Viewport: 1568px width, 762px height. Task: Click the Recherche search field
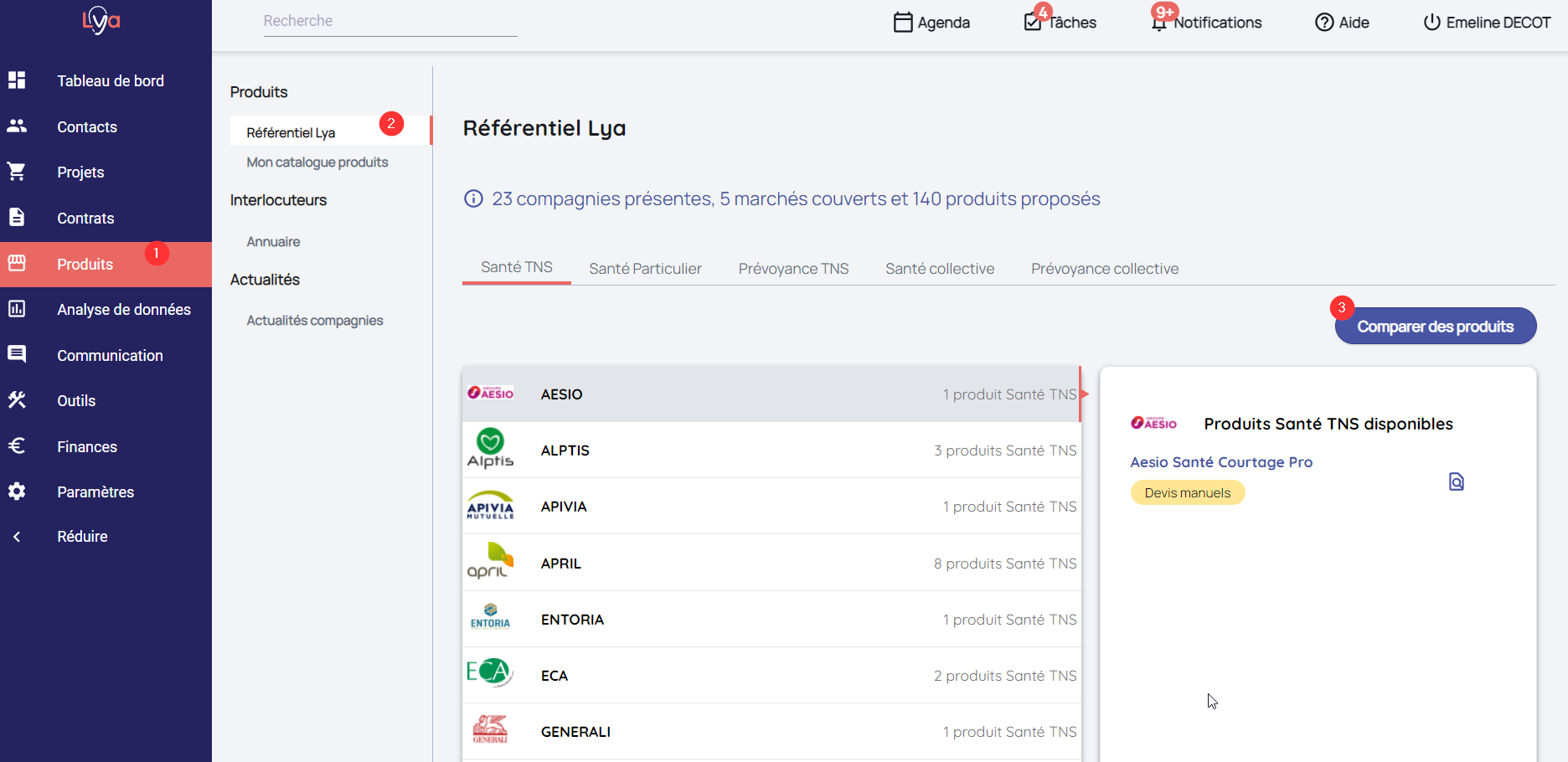pos(389,21)
